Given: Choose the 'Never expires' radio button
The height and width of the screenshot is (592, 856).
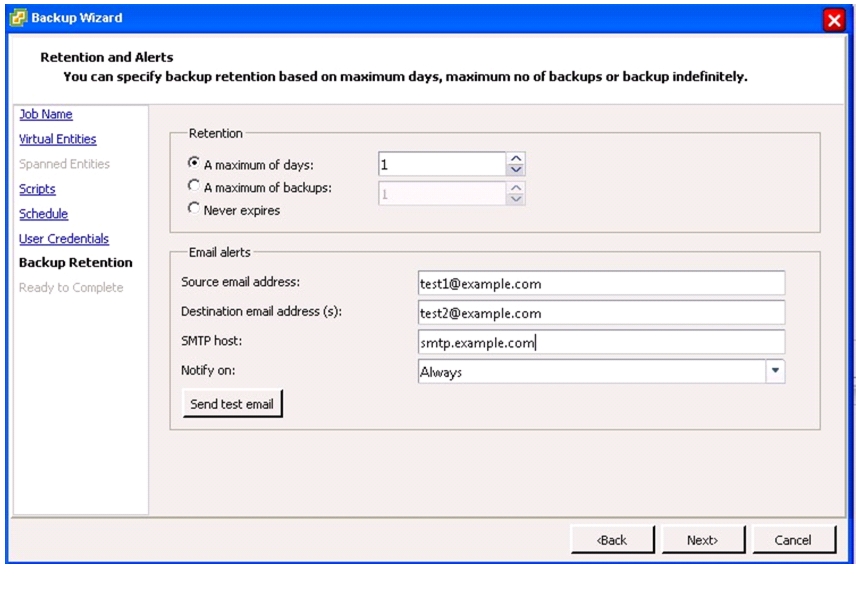Looking at the screenshot, I should pos(194,208).
